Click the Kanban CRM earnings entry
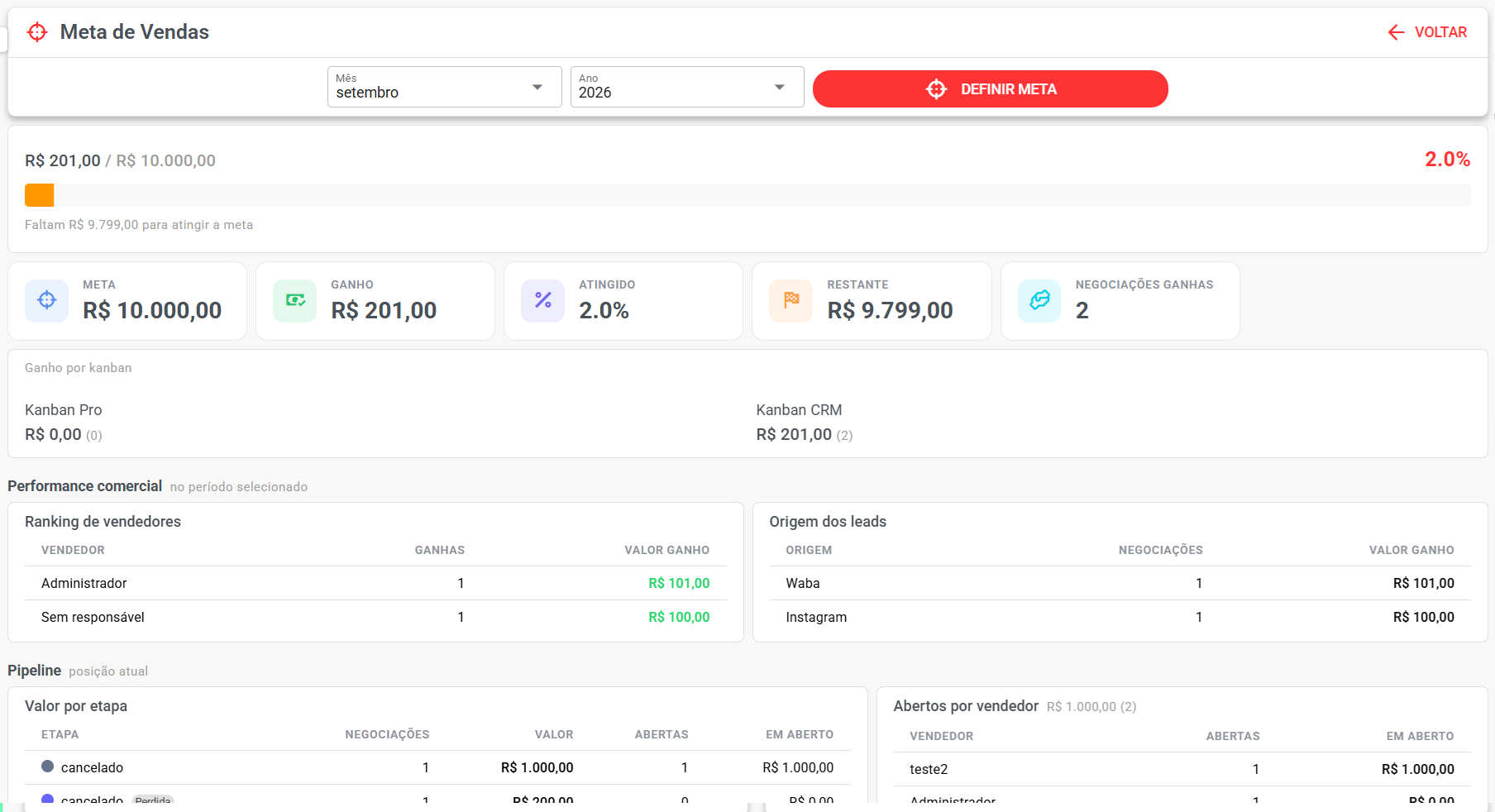Image resolution: width=1495 pixels, height=812 pixels. pos(805,422)
